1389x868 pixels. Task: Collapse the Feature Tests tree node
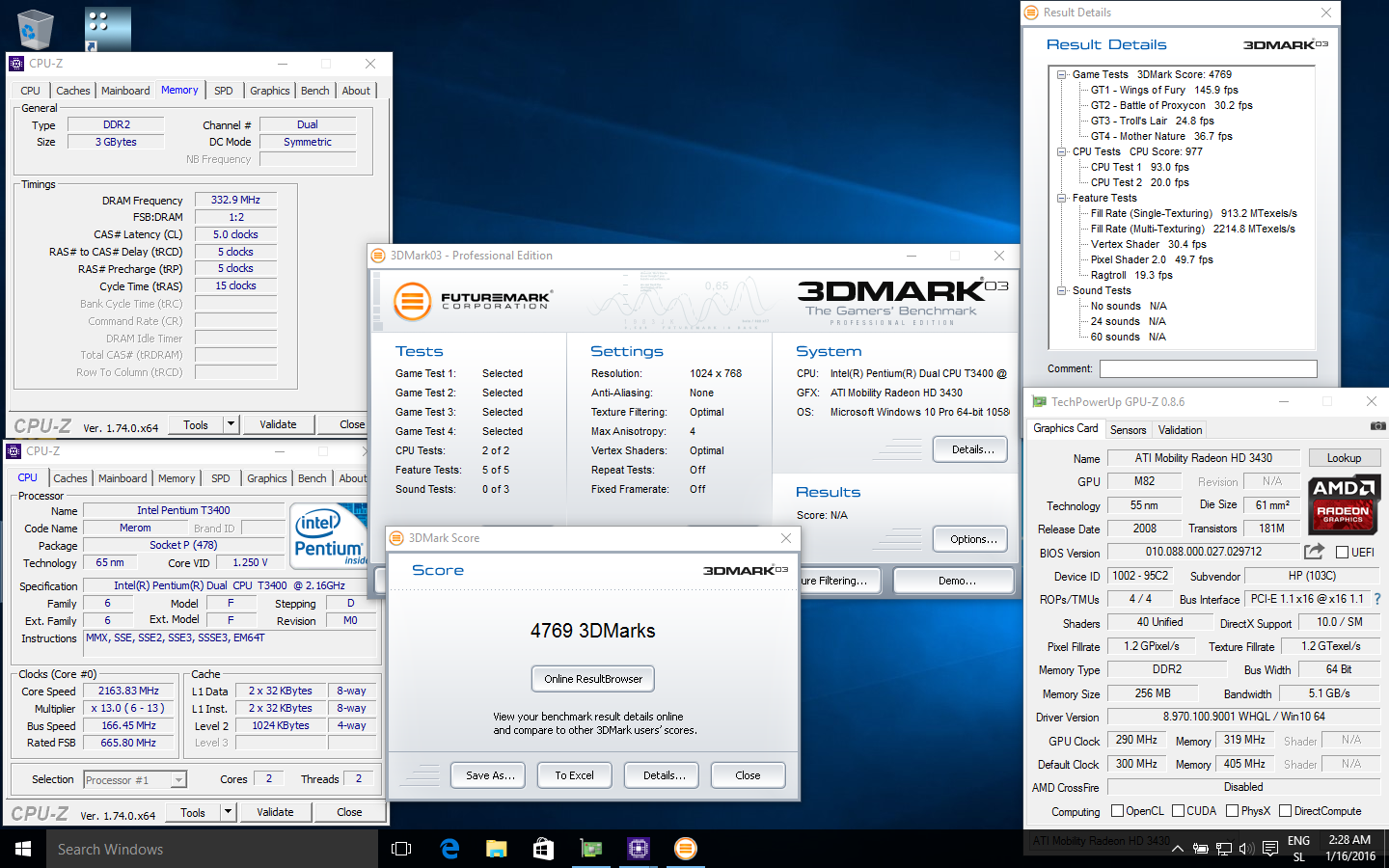(1061, 198)
